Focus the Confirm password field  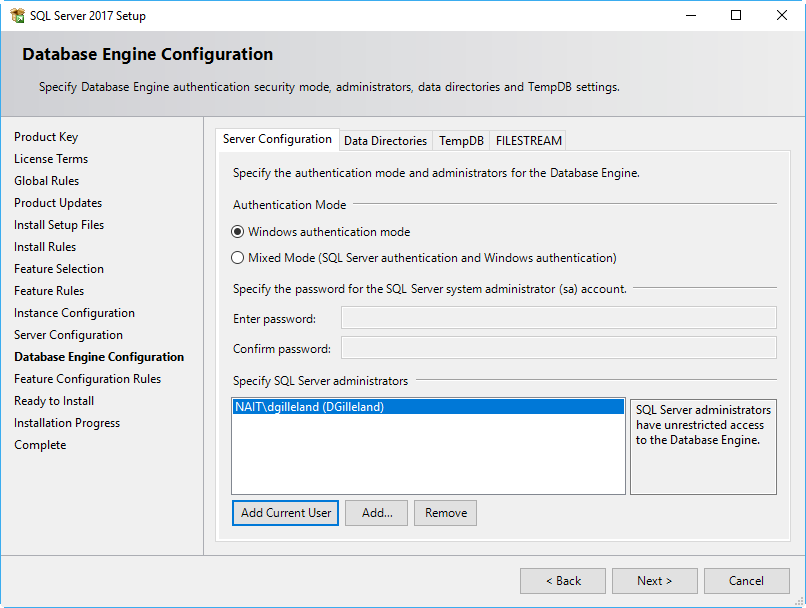point(559,348)
